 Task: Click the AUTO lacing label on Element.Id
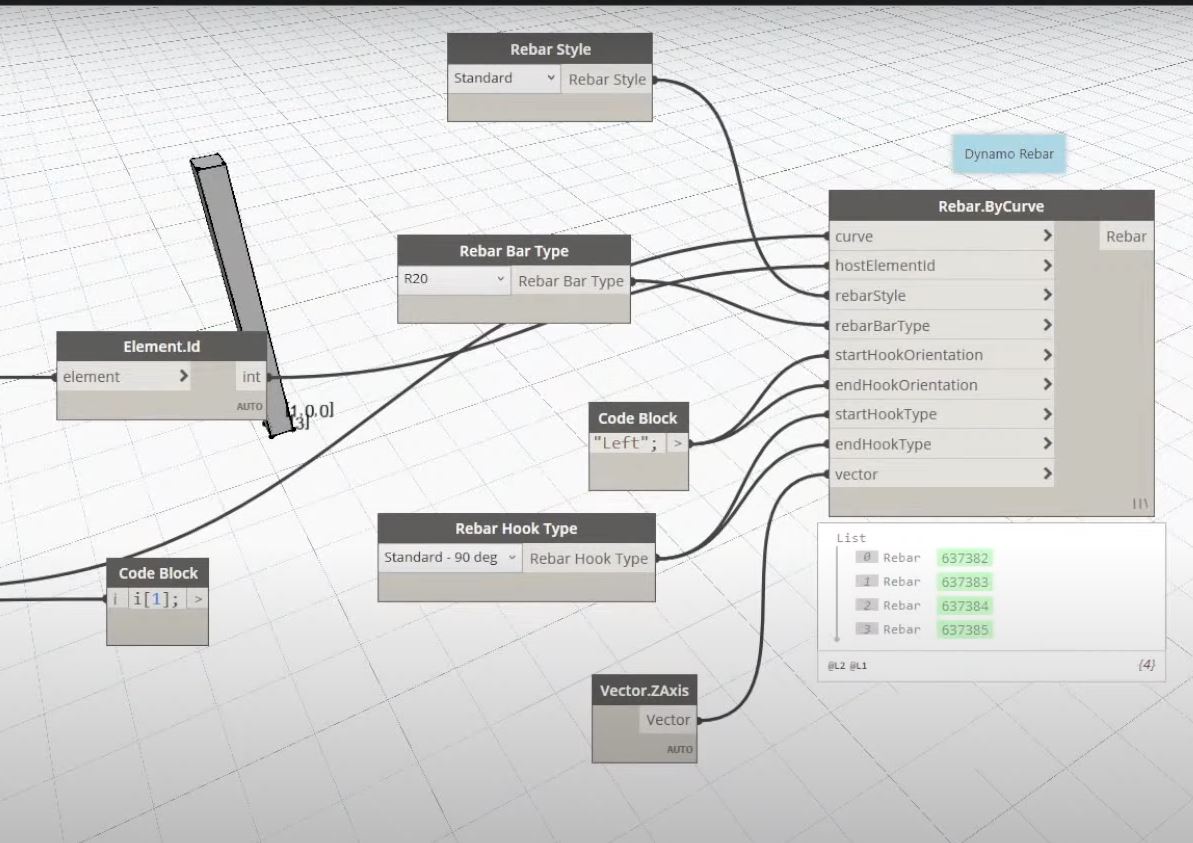pos(250,406)
